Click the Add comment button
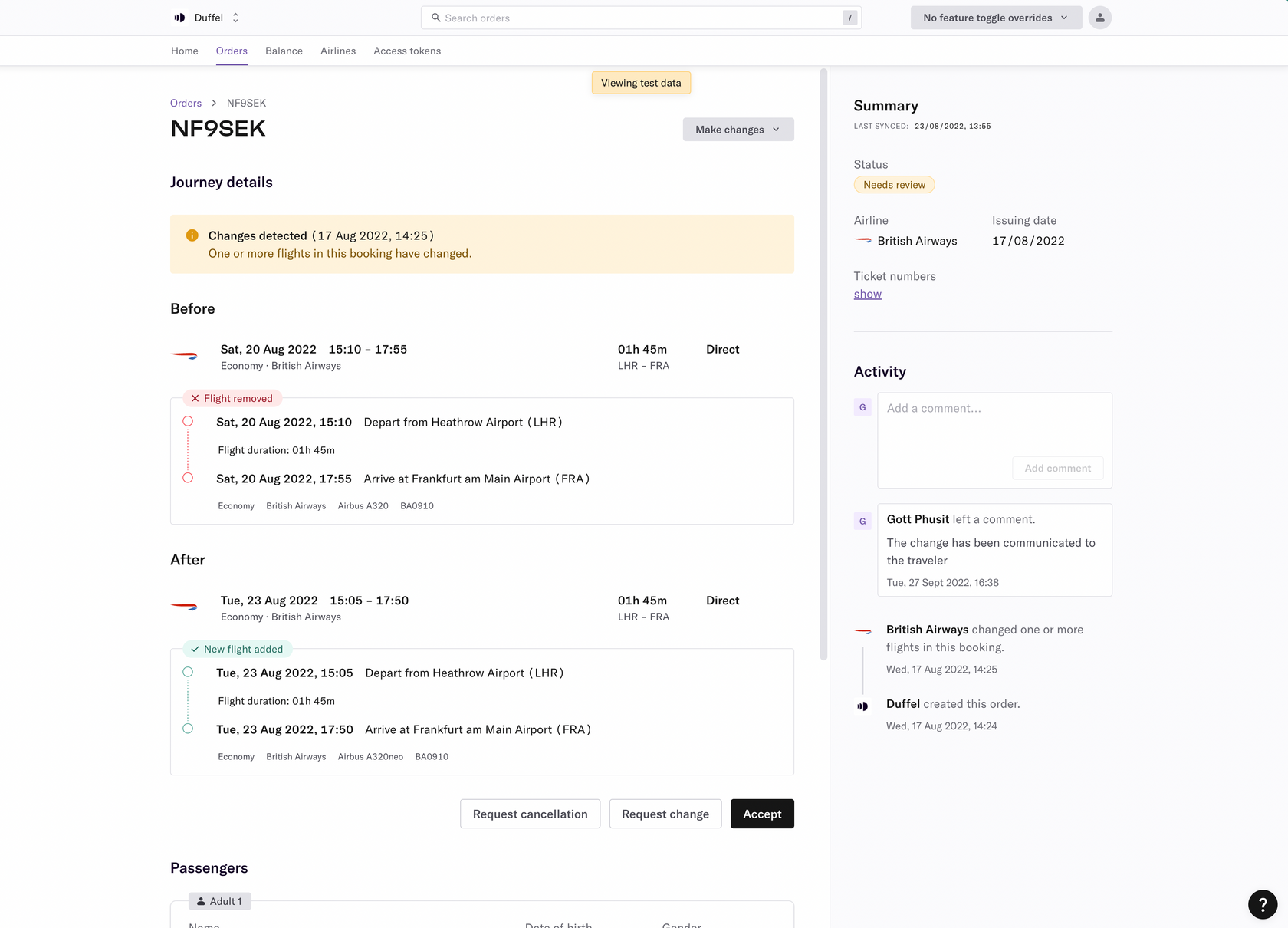 (x=1058, y=468)
